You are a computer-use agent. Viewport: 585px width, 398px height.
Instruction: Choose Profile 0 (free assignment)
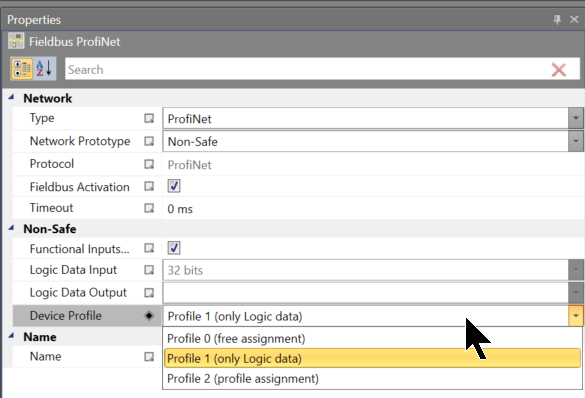[236, 339]
